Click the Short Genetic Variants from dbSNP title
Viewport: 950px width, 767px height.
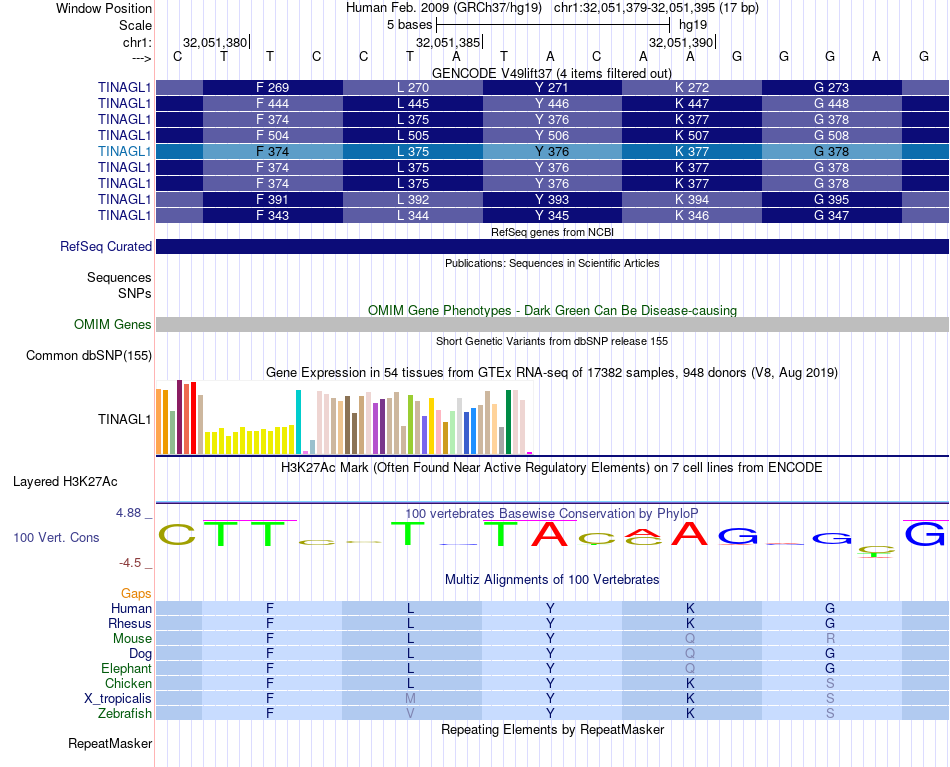[x=552, y=341]
